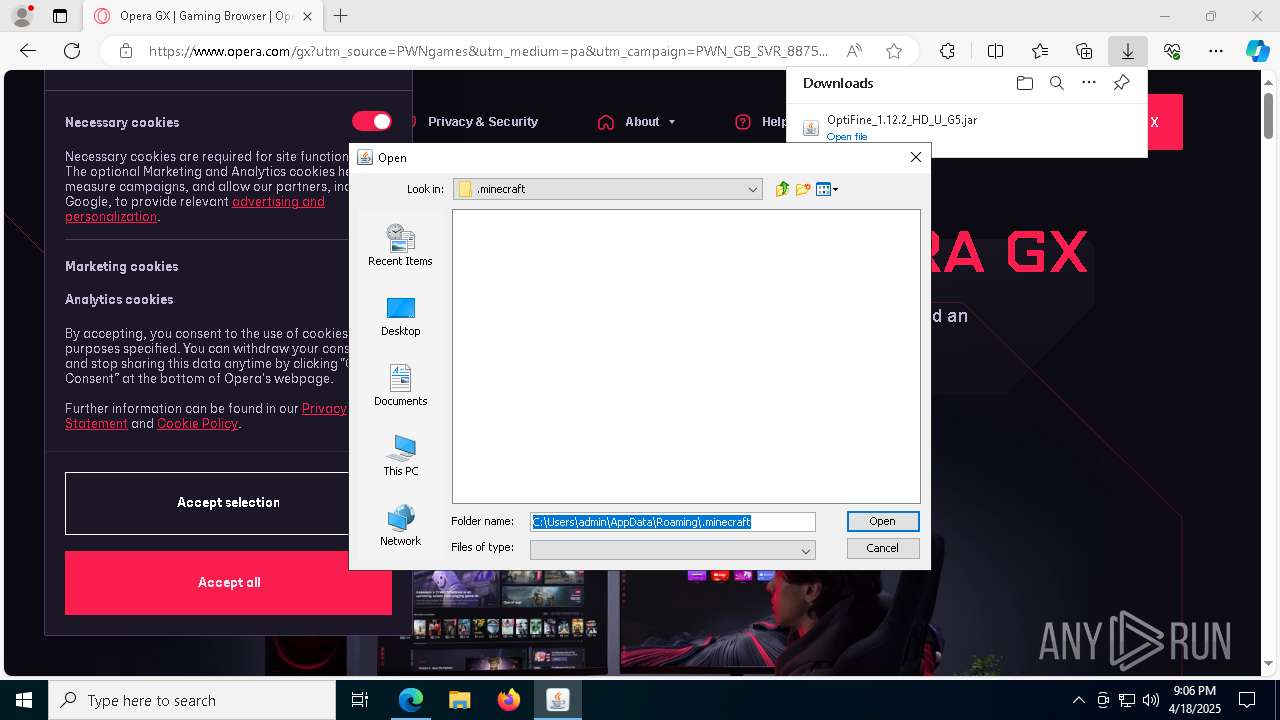Image resolution: width=1280 pixels, height=720 pixels.
Task: Open notification center icon
Action: [1247, 700]
